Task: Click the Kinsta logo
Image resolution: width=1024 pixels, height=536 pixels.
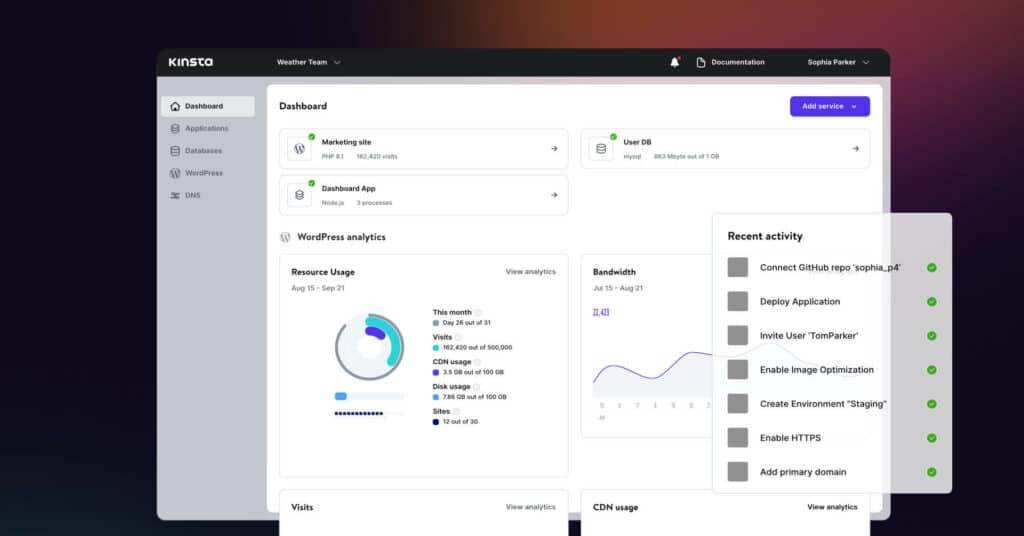Action: click(190, 62)
